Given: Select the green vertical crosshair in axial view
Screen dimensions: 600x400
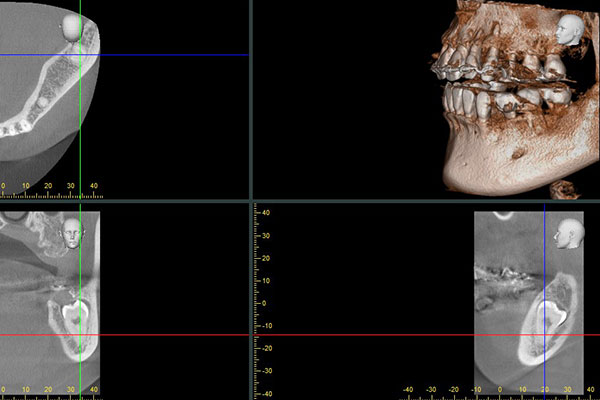Looking at the screenshot, I should pyautogui.click(x=80, y=100).
